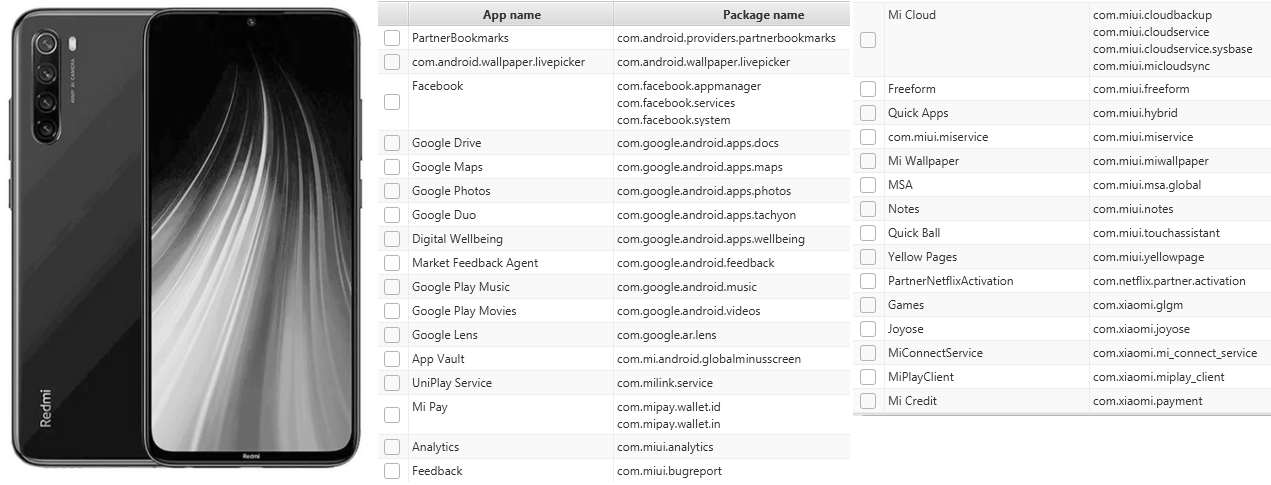Check the Analytics app checkbox
Viewport: 1271px width, 485px height.
coord(392,447)
